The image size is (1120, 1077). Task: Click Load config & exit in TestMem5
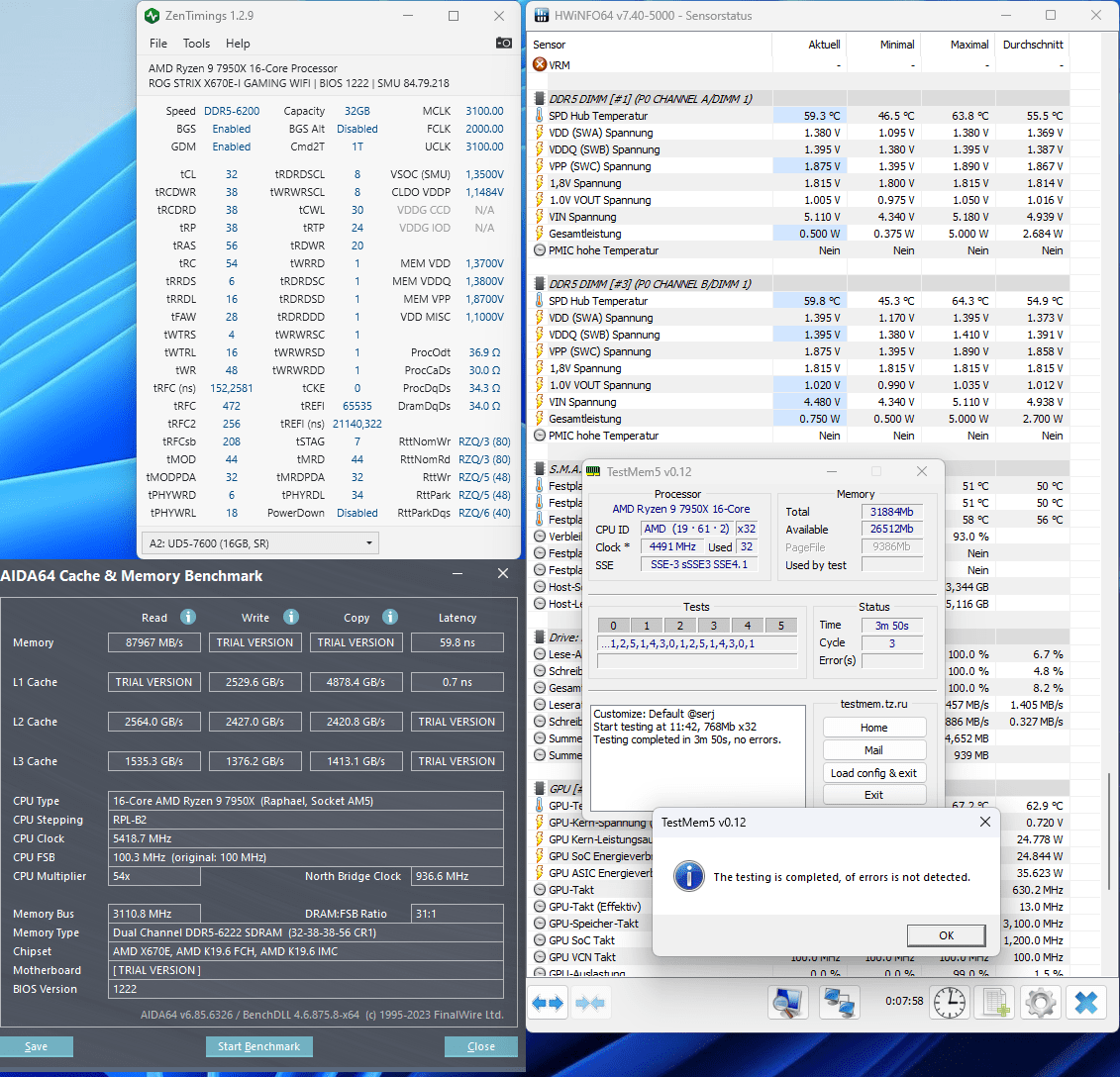[874, 773]
